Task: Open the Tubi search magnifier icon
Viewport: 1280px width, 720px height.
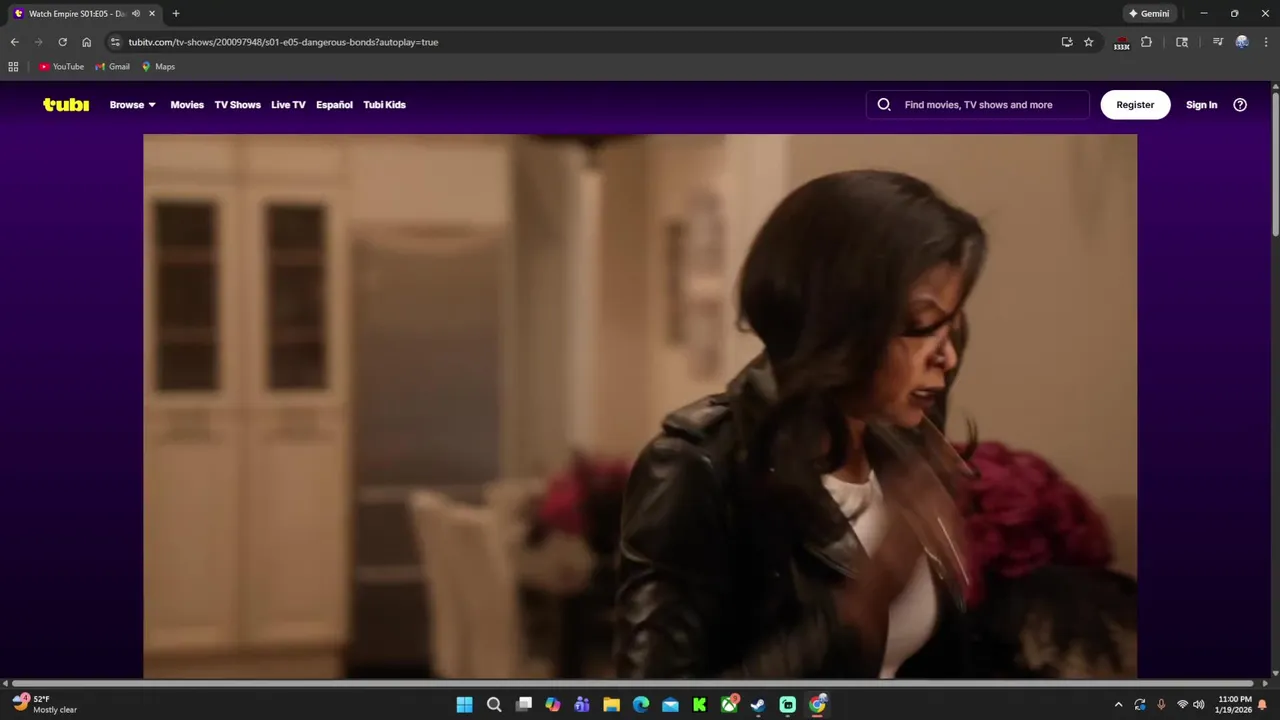Action: [x=884, y=104]
